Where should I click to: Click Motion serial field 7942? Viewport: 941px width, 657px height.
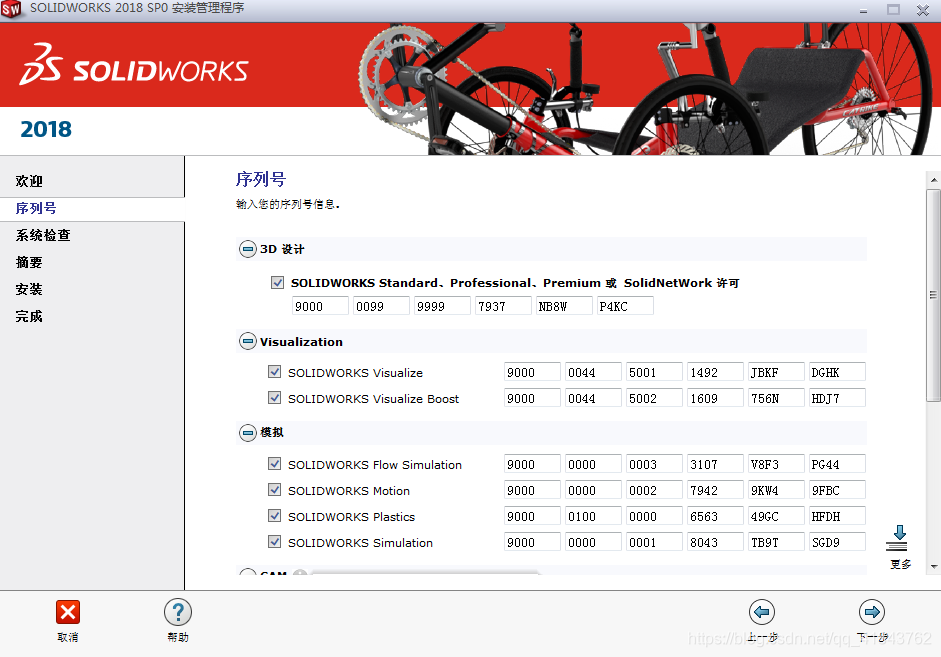tap(715, 490)
